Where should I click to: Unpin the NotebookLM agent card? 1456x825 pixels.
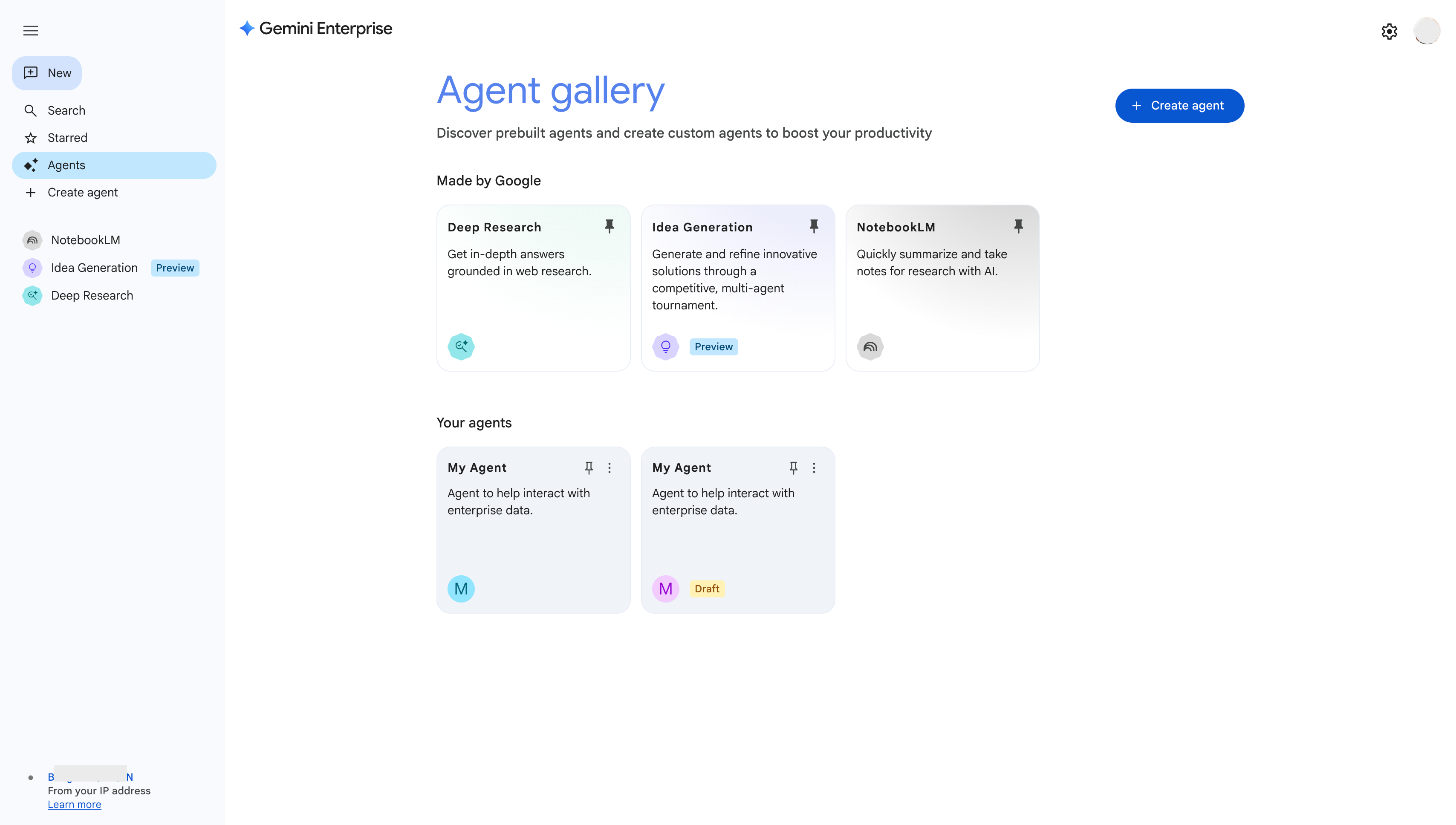1018,226
